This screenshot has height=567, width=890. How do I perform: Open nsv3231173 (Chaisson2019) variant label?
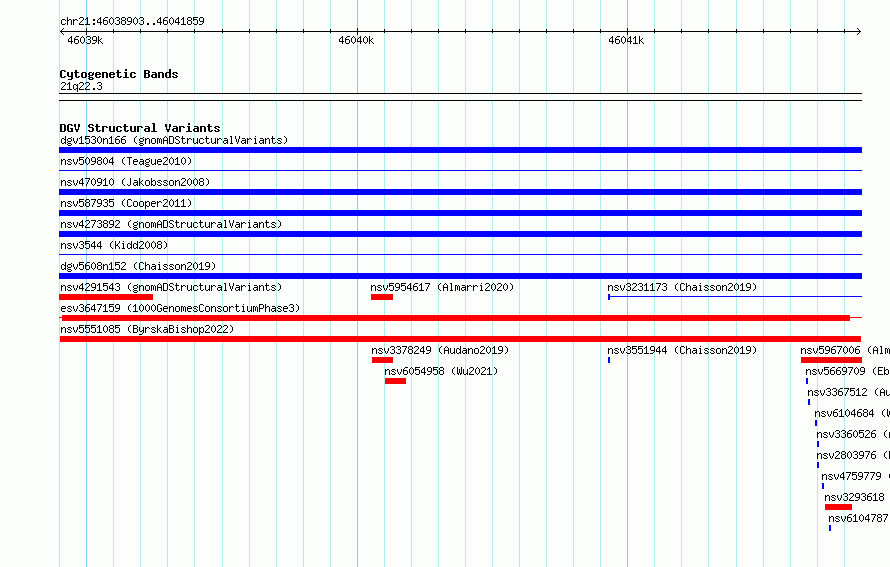(682, 287)
